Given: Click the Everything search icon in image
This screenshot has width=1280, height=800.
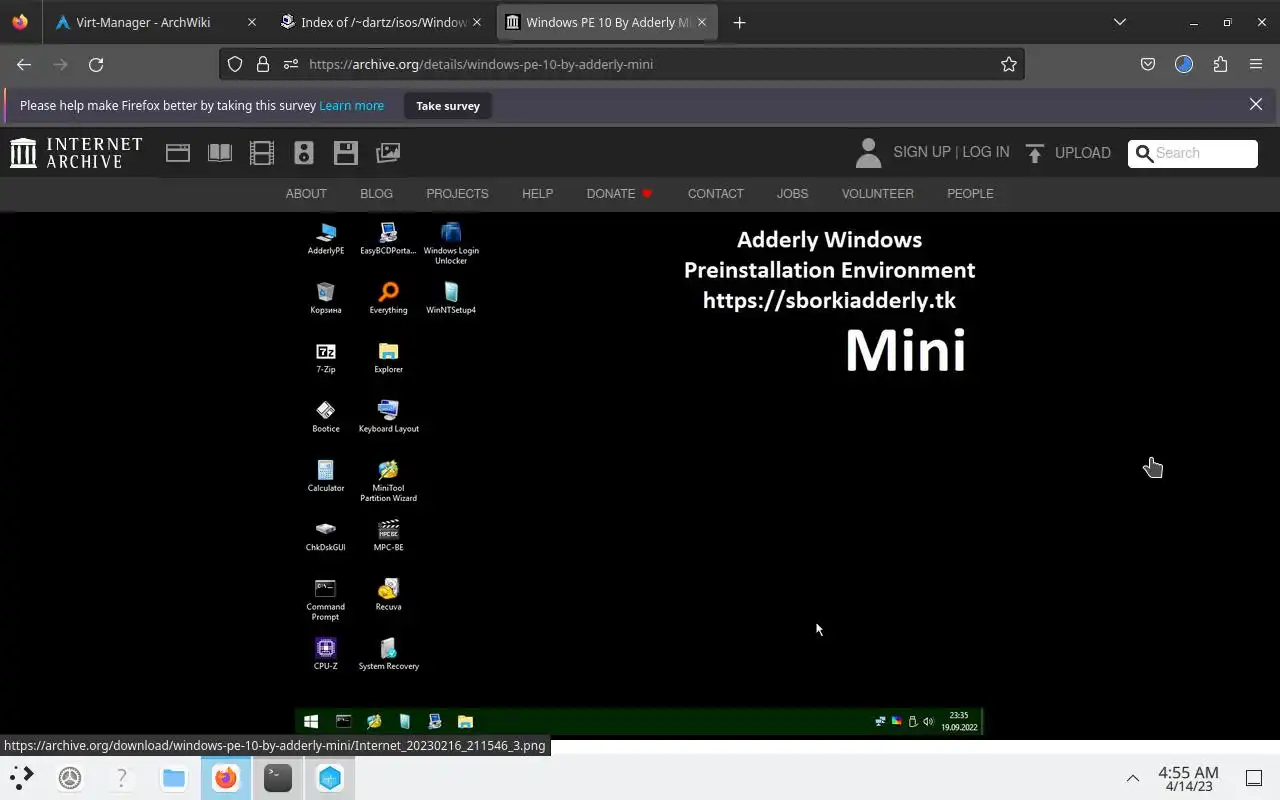Looking at the screenshot, I should [388, 297].
